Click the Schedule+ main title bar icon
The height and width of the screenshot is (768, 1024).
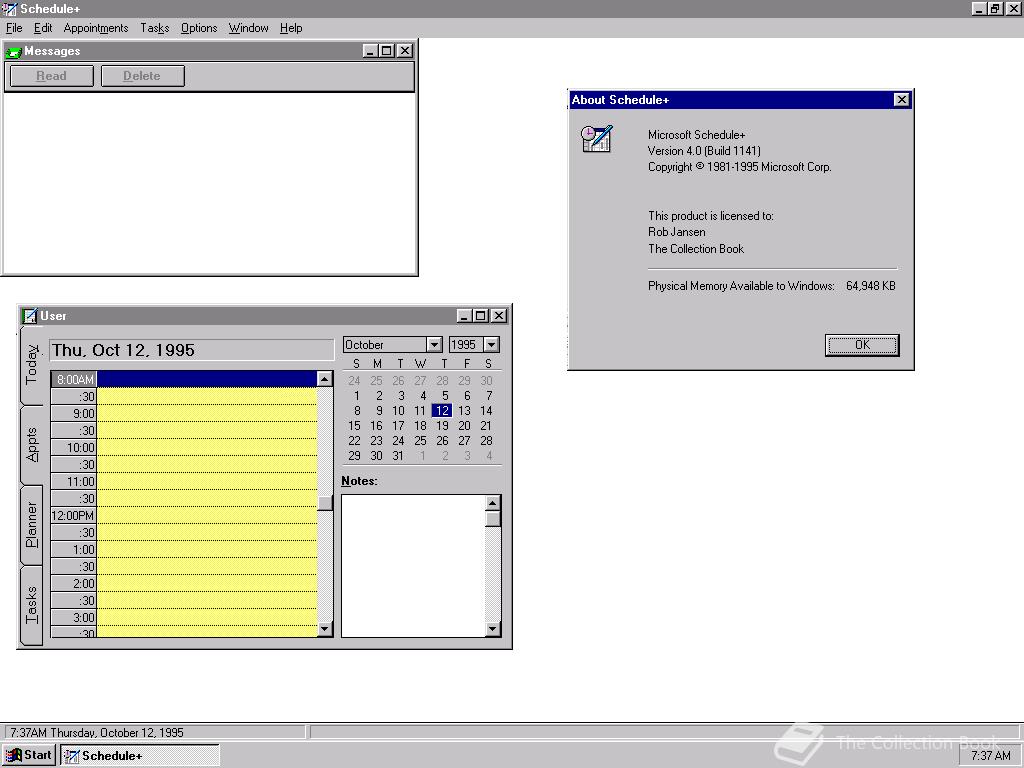pyautogui.click(x=9, y=8)
